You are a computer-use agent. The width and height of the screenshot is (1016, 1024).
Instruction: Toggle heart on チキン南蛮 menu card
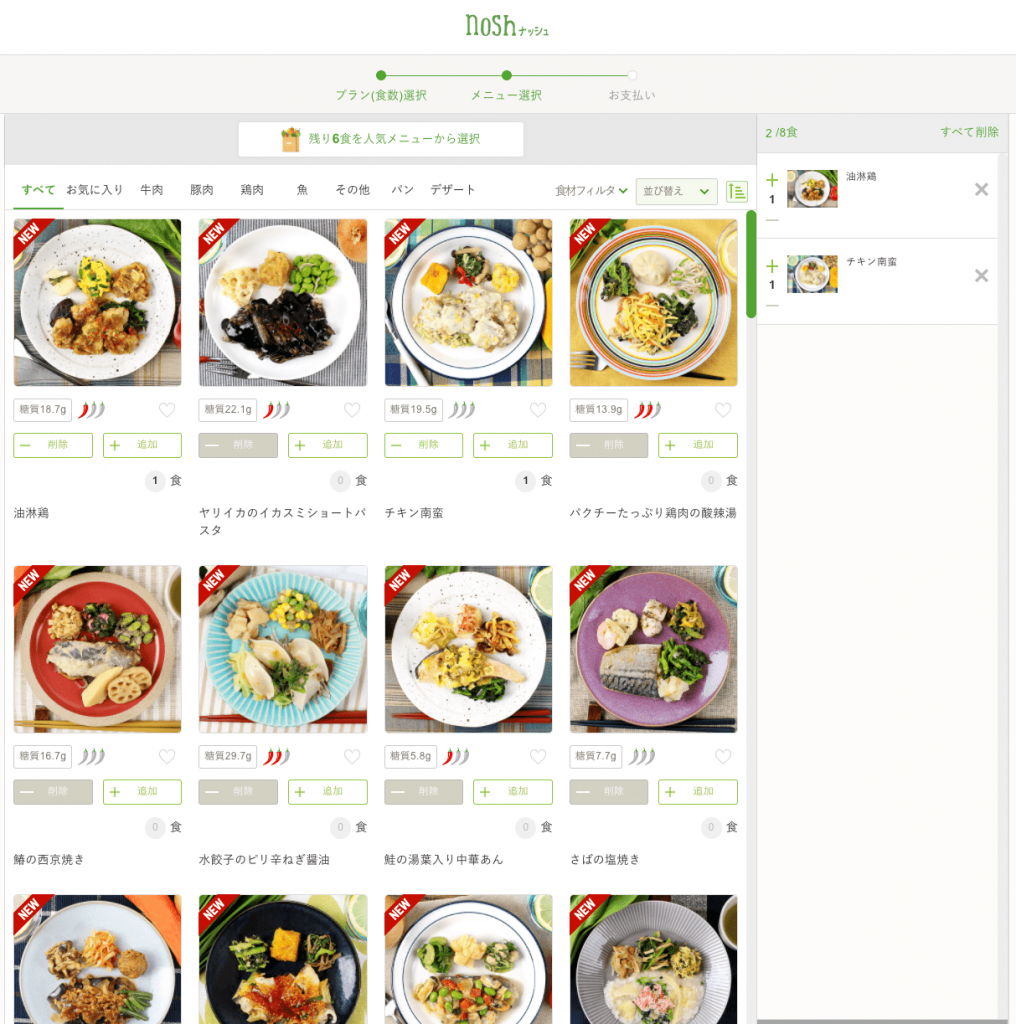(x=538, y=410)
